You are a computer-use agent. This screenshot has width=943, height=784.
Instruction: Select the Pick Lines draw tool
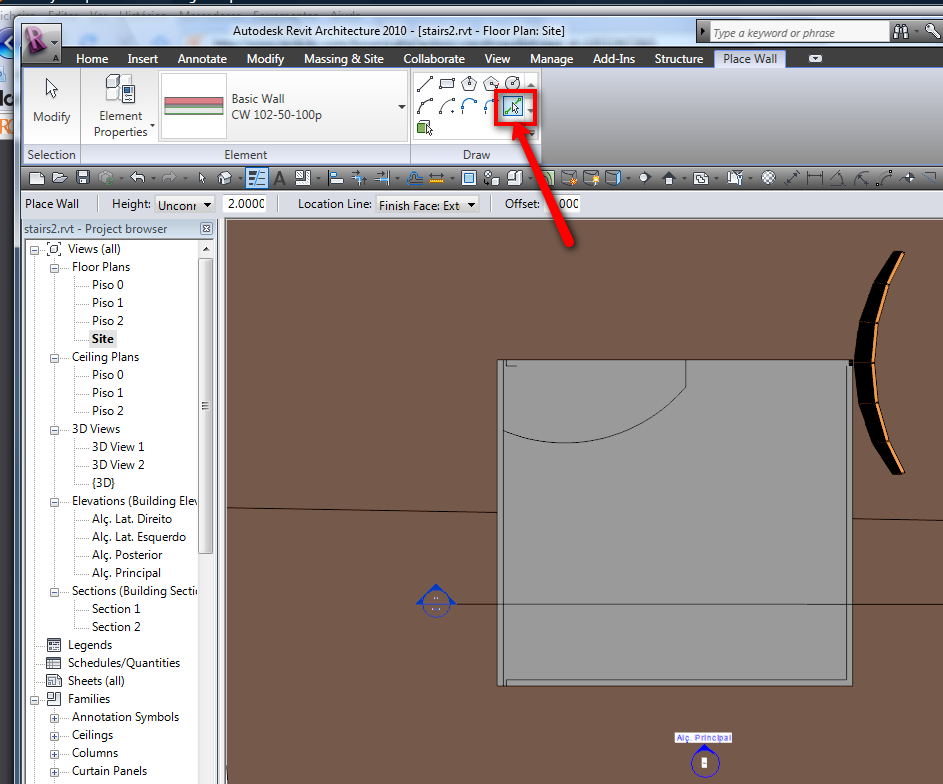(513, 106)
